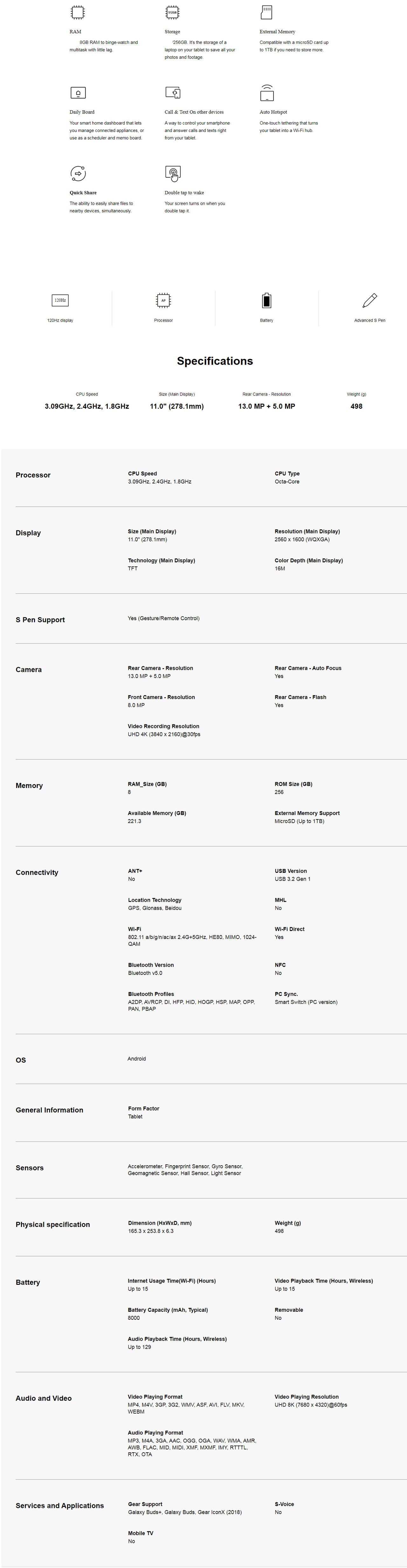Open the Advanced S Pen tab label

(370, 320)
